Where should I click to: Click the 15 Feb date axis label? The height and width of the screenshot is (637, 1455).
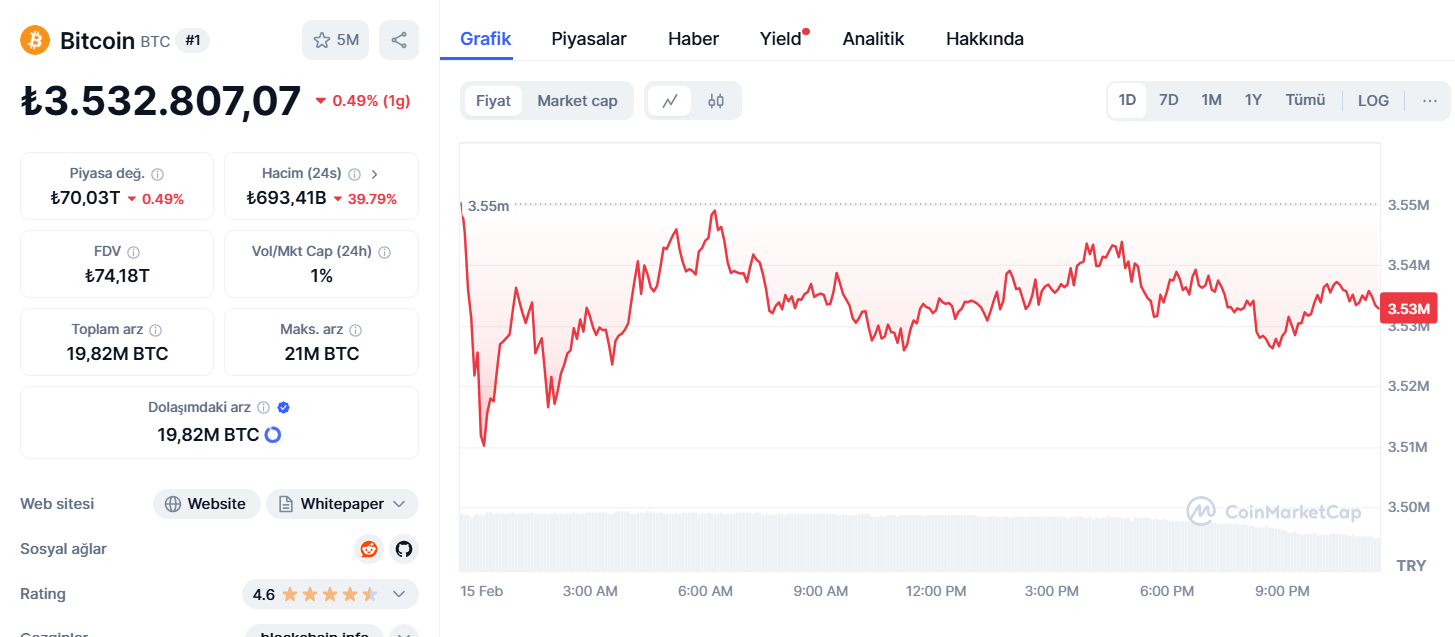click(481, 591)
